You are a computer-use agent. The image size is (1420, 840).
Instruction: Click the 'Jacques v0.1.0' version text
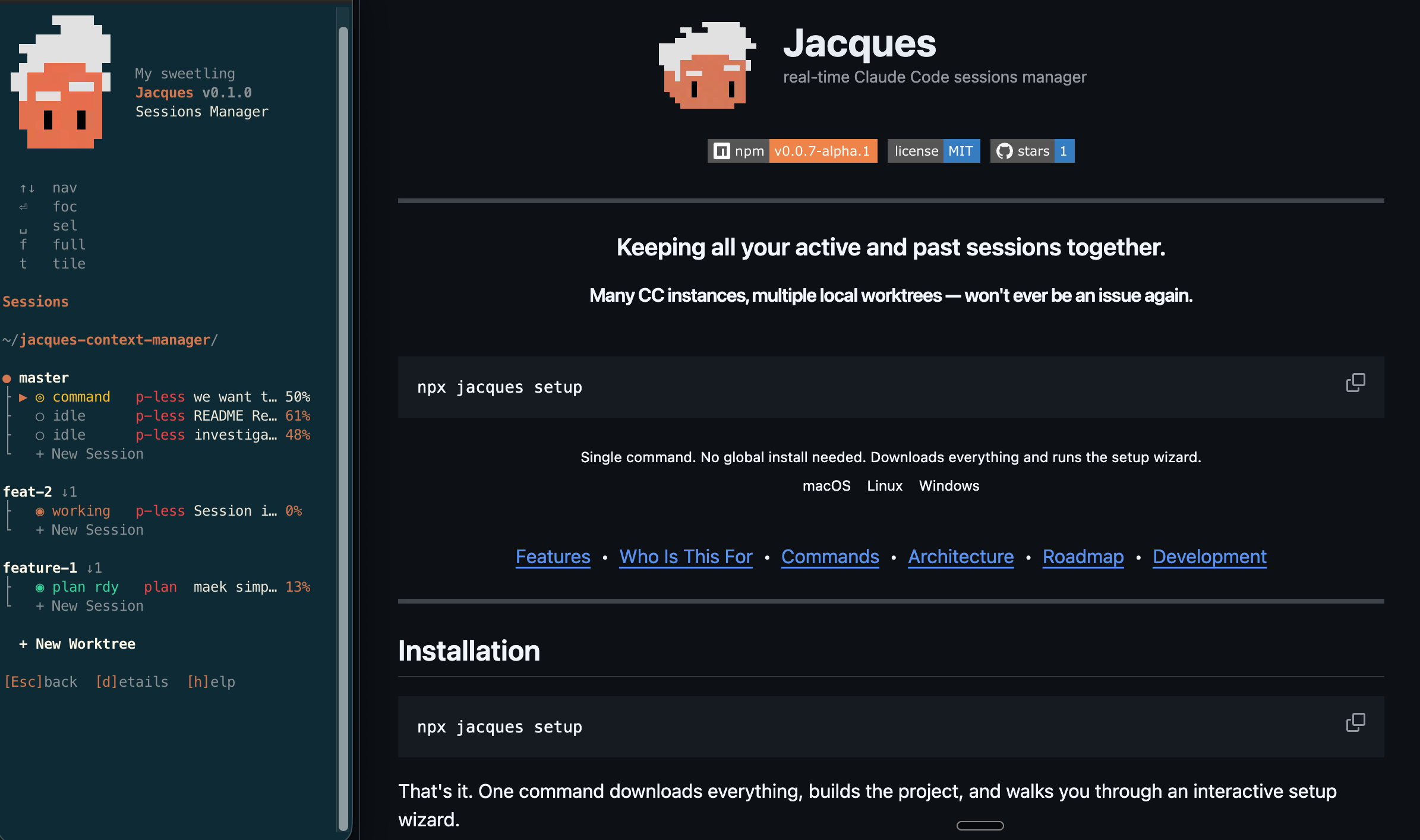click(194, 93)
